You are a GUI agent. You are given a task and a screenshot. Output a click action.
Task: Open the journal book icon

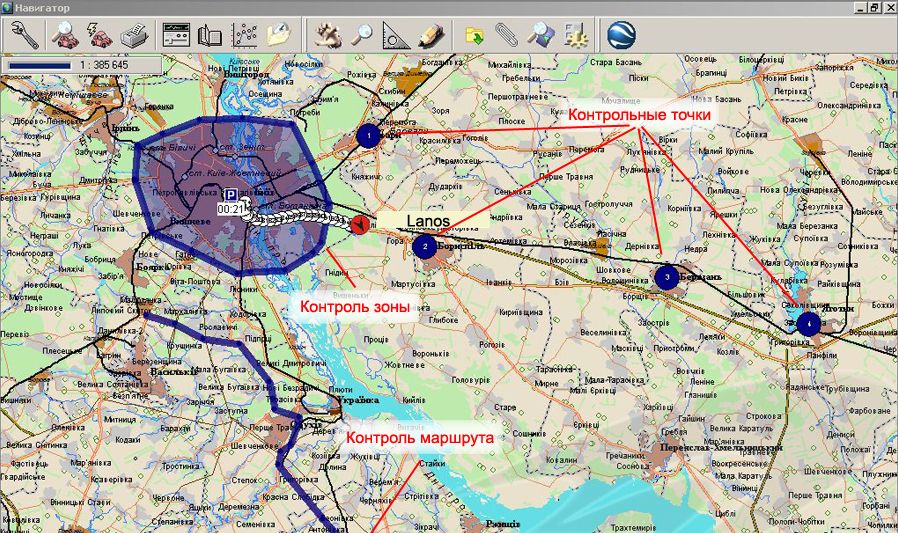209,36
